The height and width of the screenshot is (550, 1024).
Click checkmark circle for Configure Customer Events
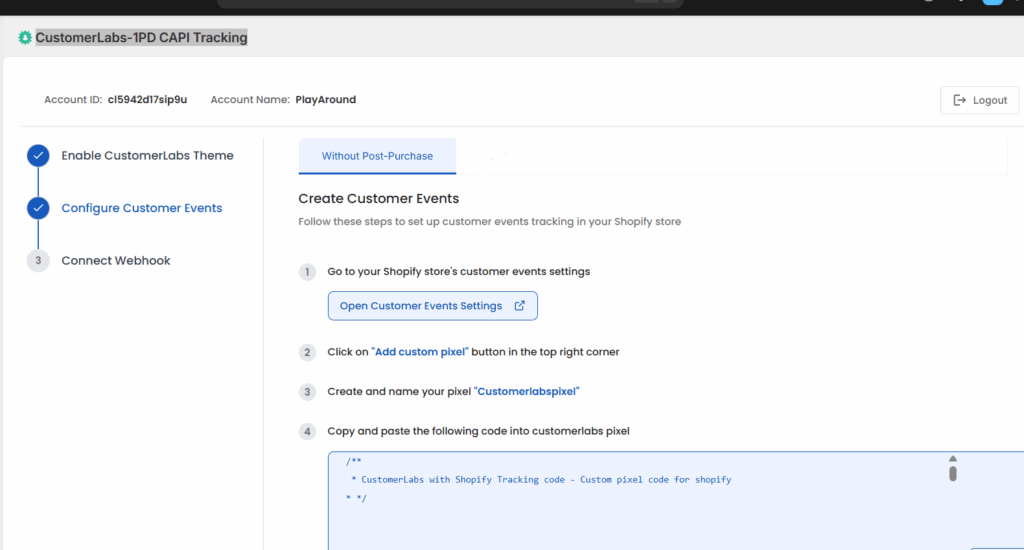click(38, 208)
